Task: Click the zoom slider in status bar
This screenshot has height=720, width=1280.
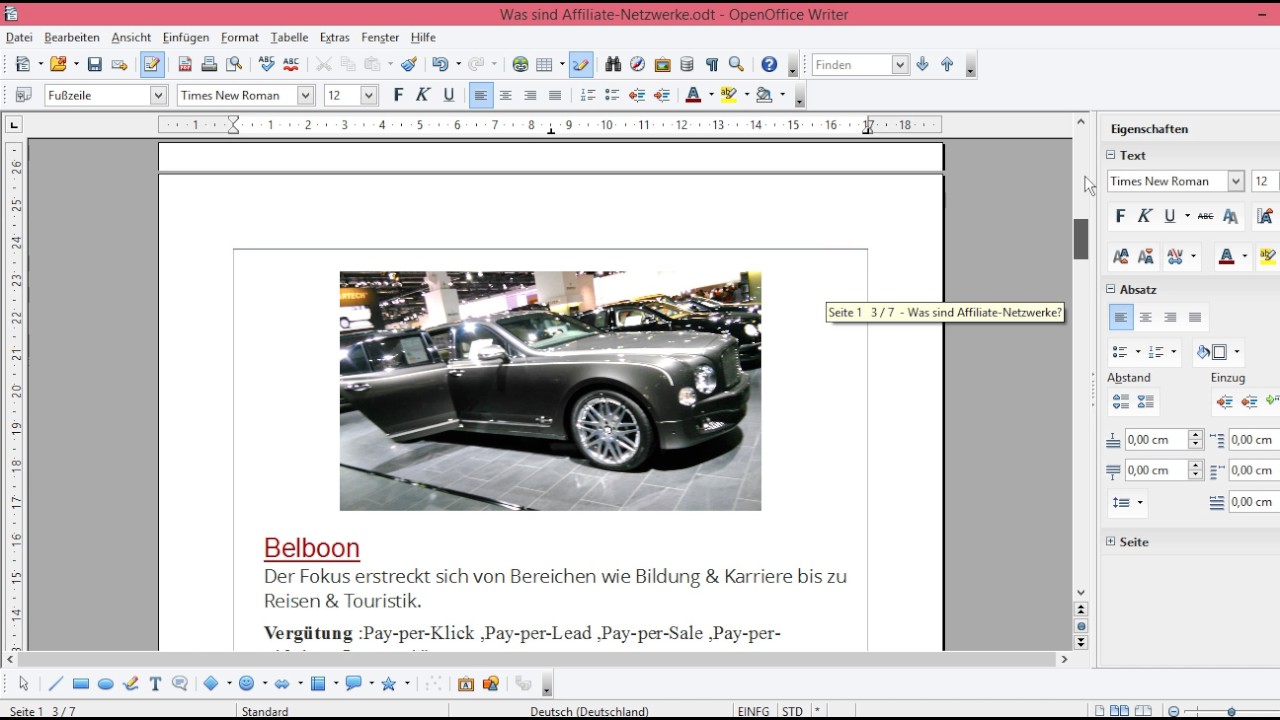Action: coord(1232,711)
